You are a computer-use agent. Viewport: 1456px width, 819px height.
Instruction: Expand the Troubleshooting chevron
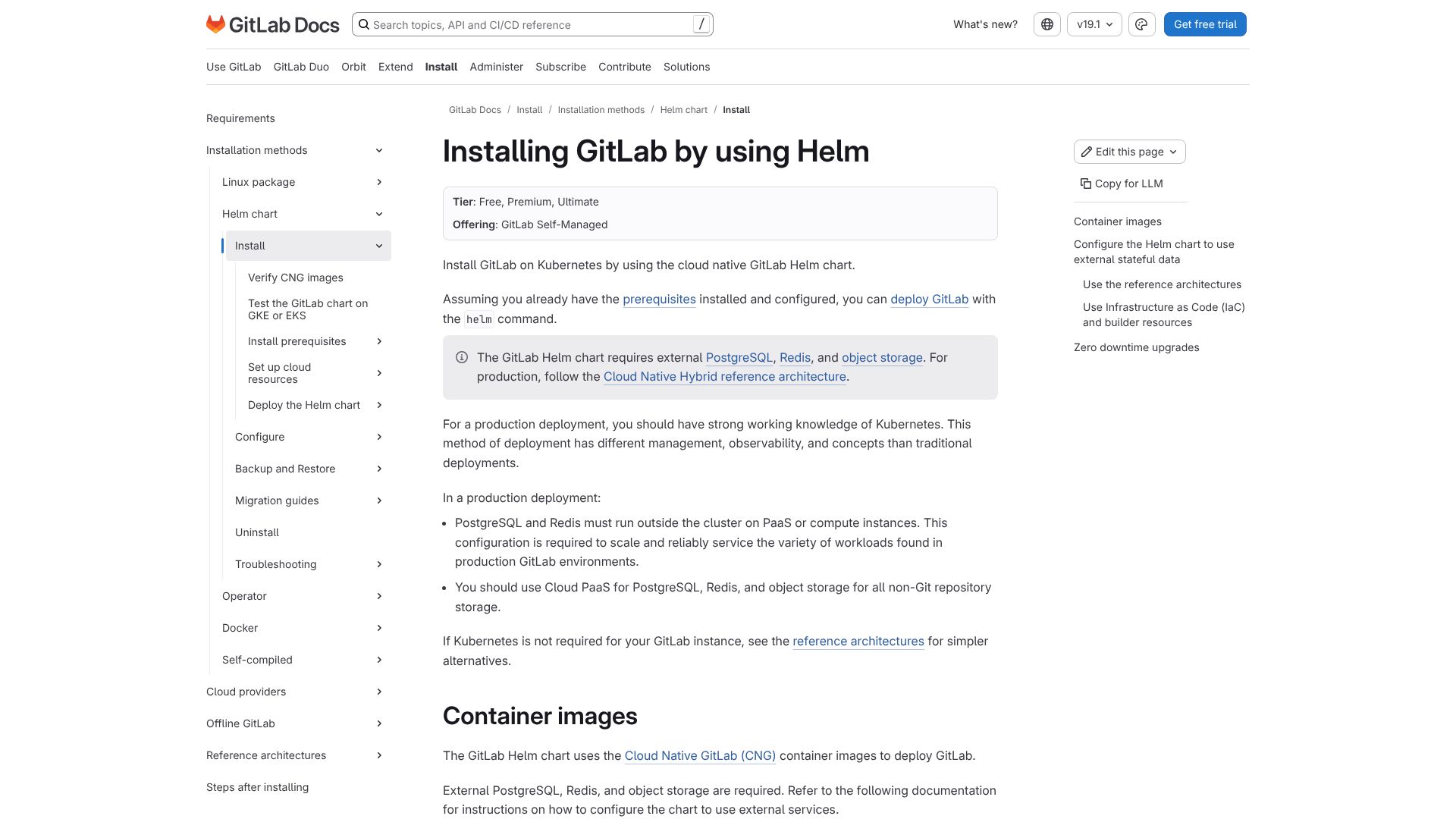379,564
